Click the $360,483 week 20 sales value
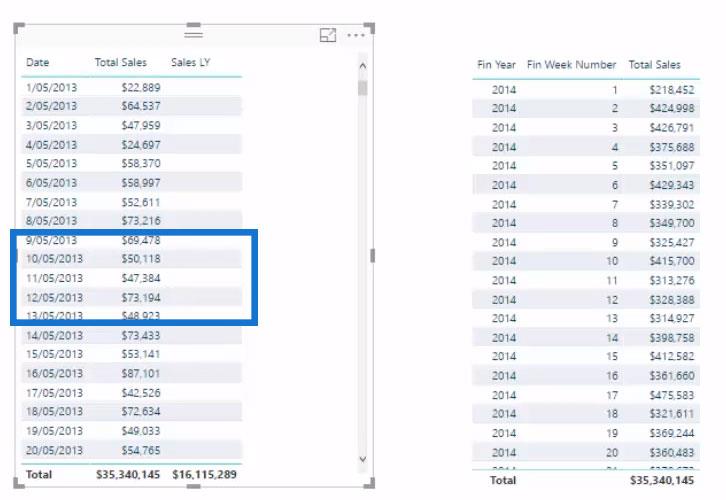 pyautogui.click(x=671, y=453)
